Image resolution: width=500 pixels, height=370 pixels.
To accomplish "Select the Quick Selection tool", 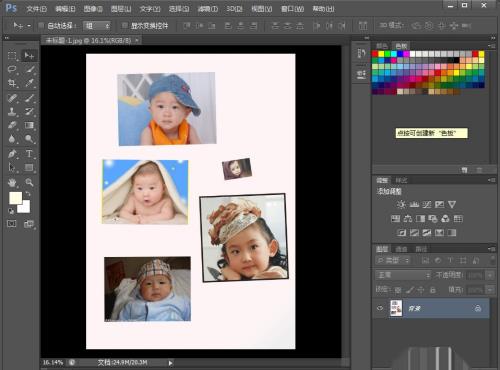I will click(29, 69).
